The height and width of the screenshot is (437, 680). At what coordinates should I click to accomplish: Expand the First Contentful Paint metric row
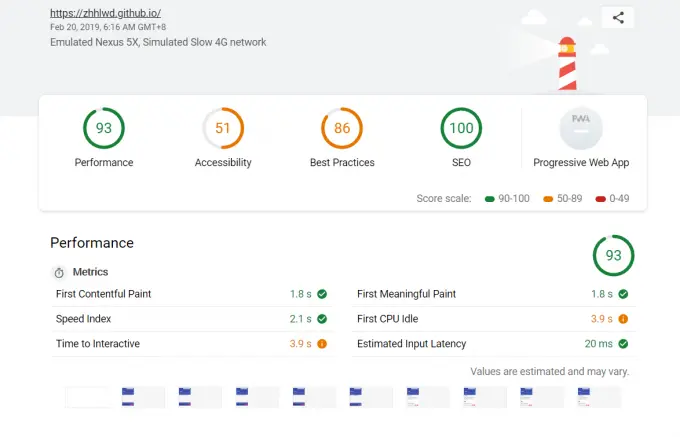click(192, 294)
